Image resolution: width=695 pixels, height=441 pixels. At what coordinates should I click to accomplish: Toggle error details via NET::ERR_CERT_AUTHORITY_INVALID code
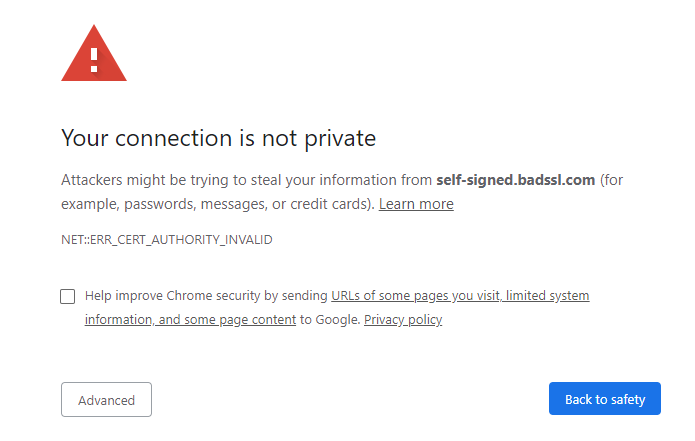(167, 240)
